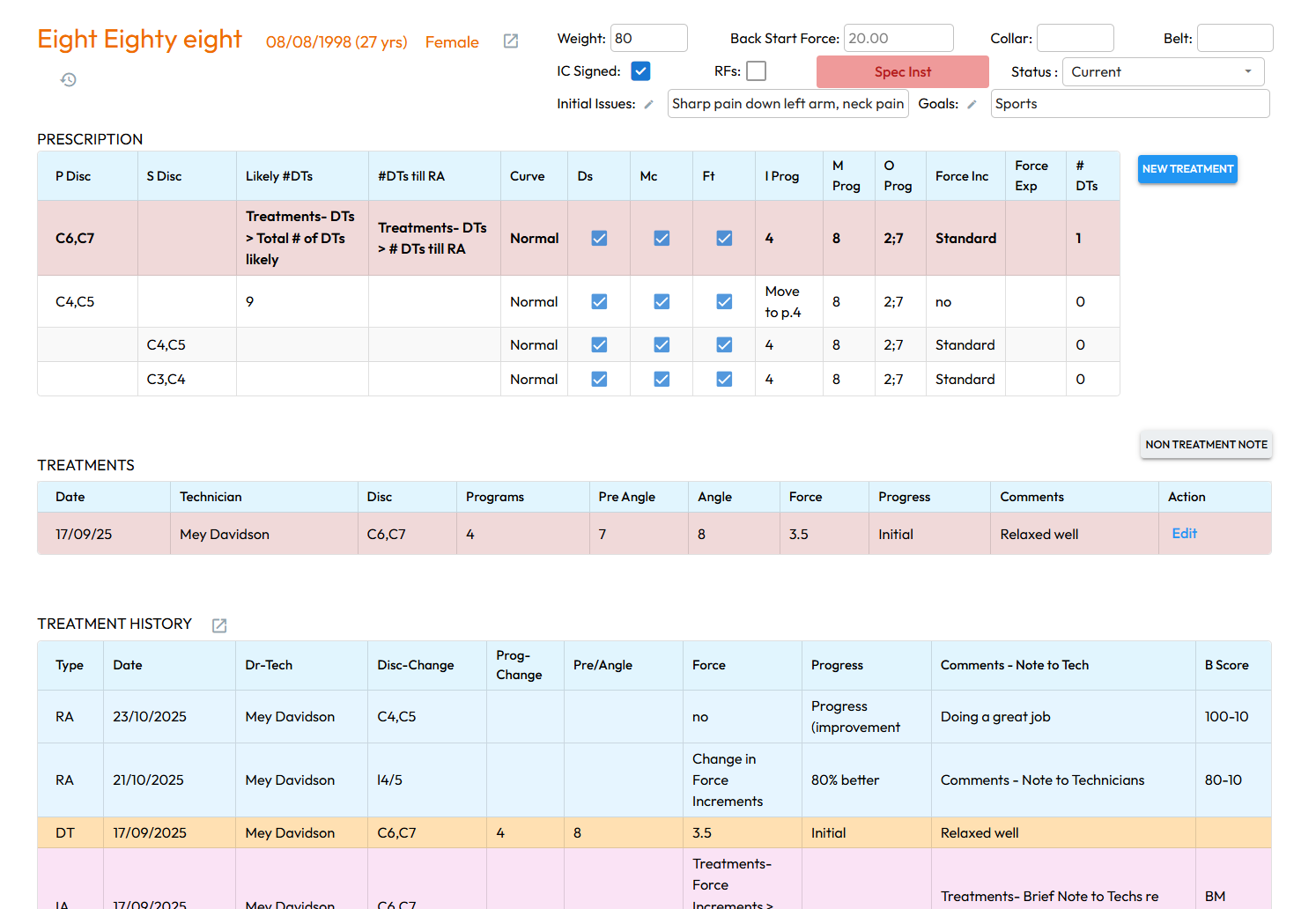The width and height of the screenshot is (1316, 909).
Task: Click the Belt input field
Action: click(1235, 38)
